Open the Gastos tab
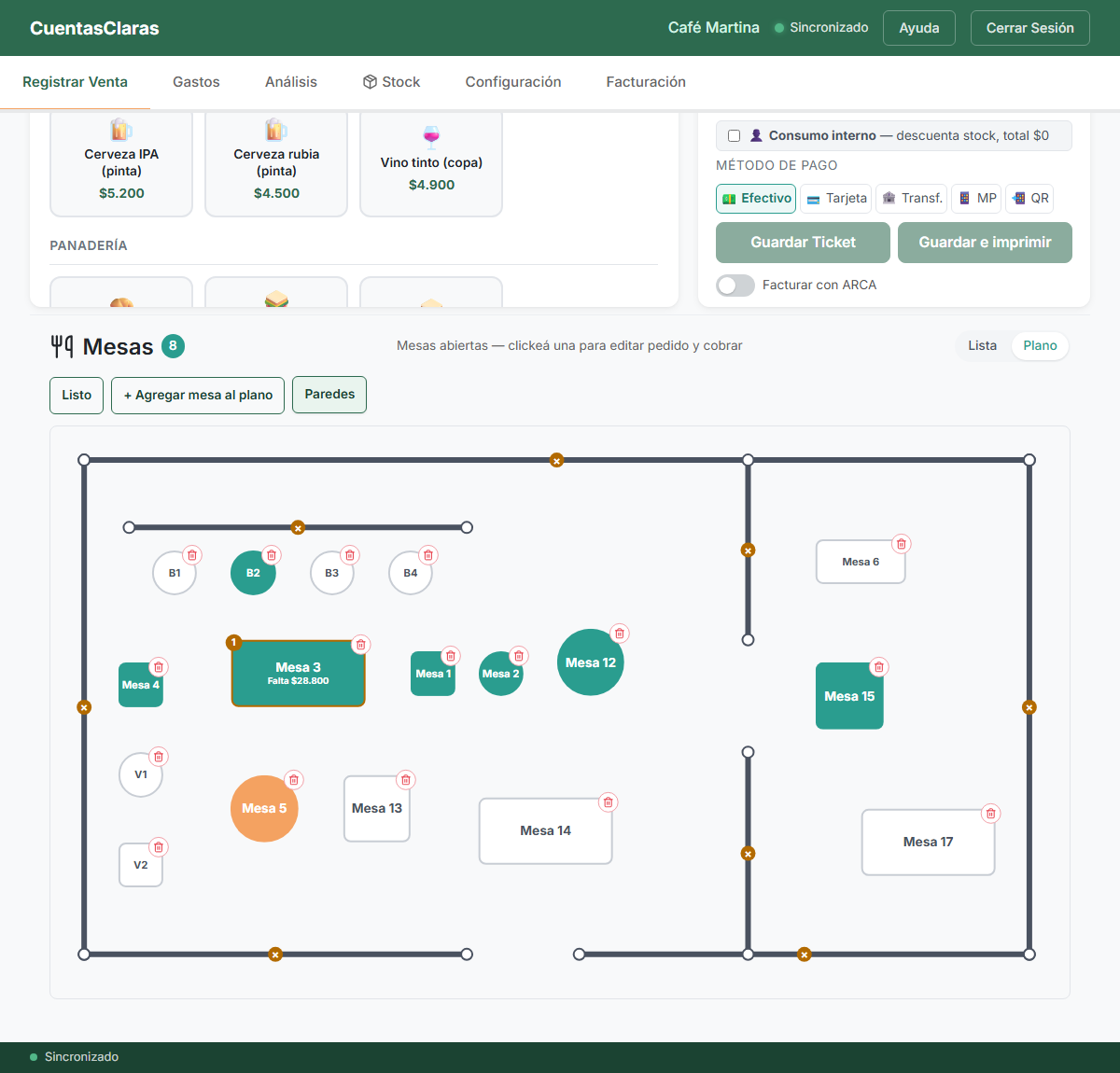Viewport: 1120px width, 1073px height. [x=196, y=82]
